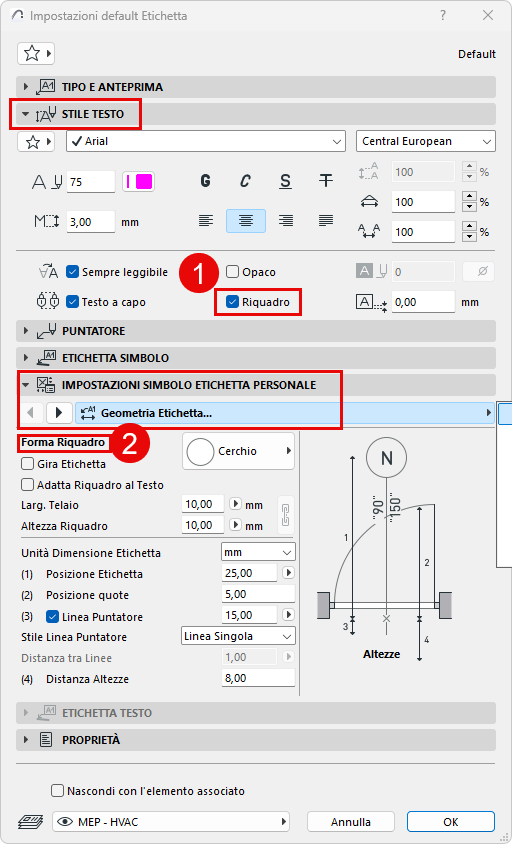
Task: Click the magenta pen color swatch
Action: coord(139,181)
